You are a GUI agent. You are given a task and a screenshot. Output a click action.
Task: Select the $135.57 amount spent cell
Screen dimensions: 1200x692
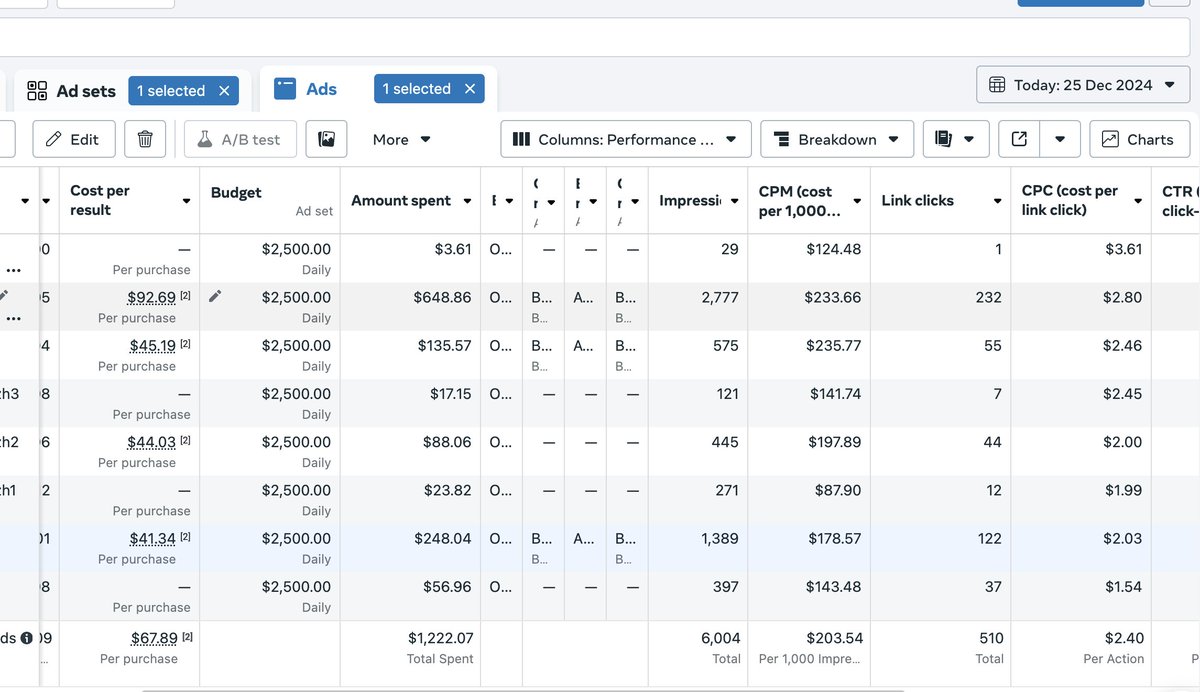coord(445,345)
